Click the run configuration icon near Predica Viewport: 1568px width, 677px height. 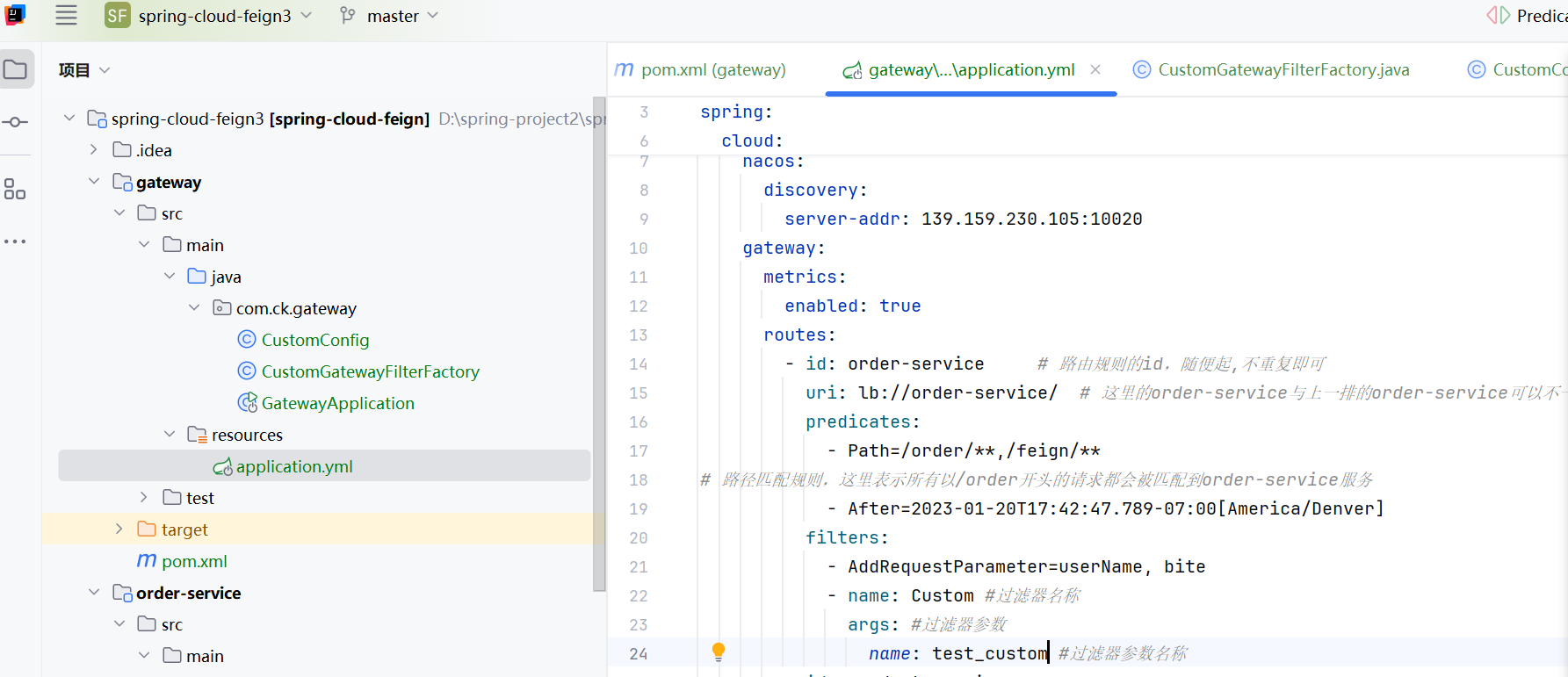pyautogui.click(x=1498, y=15)
